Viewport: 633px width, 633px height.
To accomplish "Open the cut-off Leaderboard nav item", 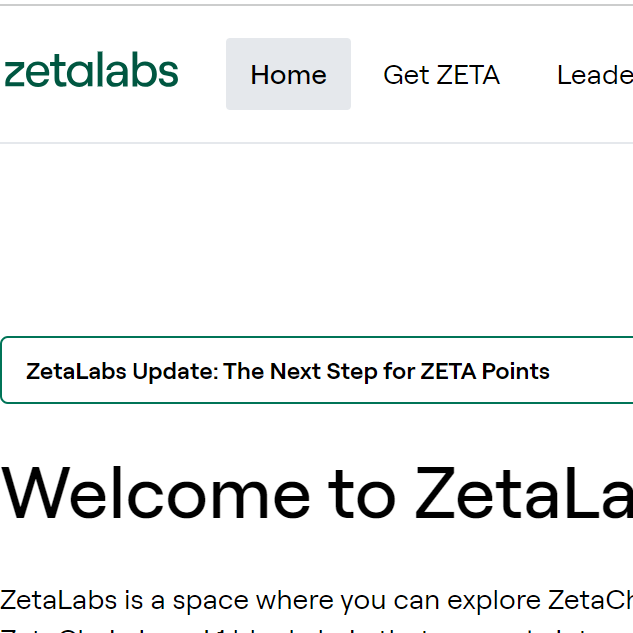I will (595, 74).
